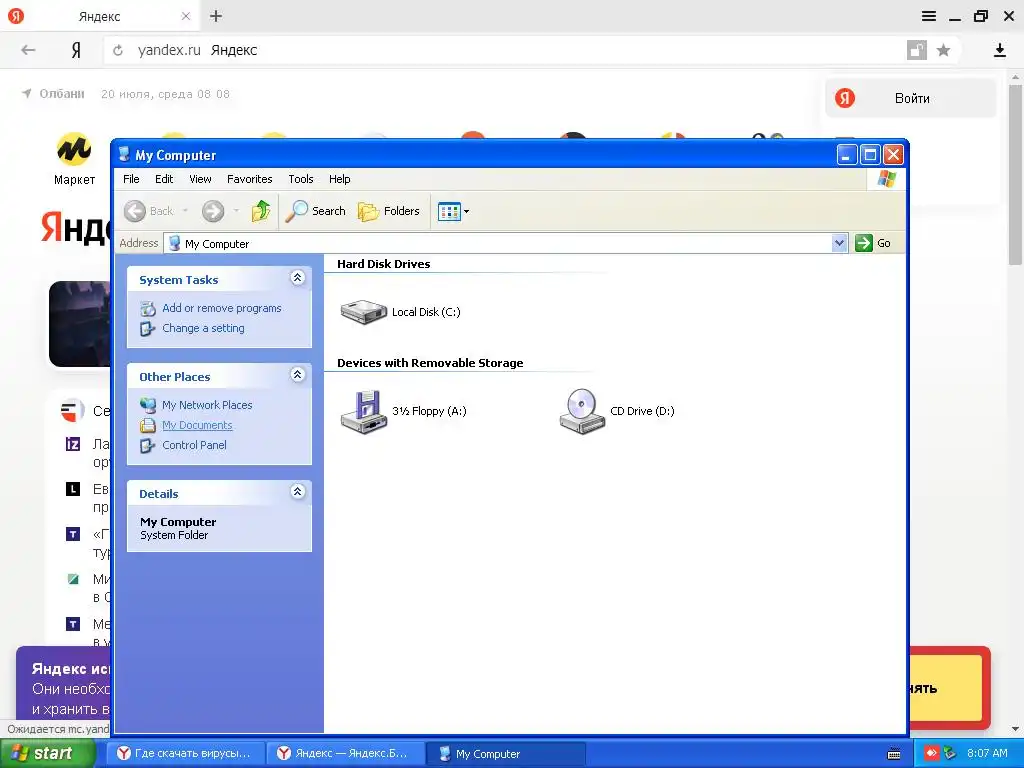Click the icon left of bookmark star
1024x768 pixels.
[917, 50]
